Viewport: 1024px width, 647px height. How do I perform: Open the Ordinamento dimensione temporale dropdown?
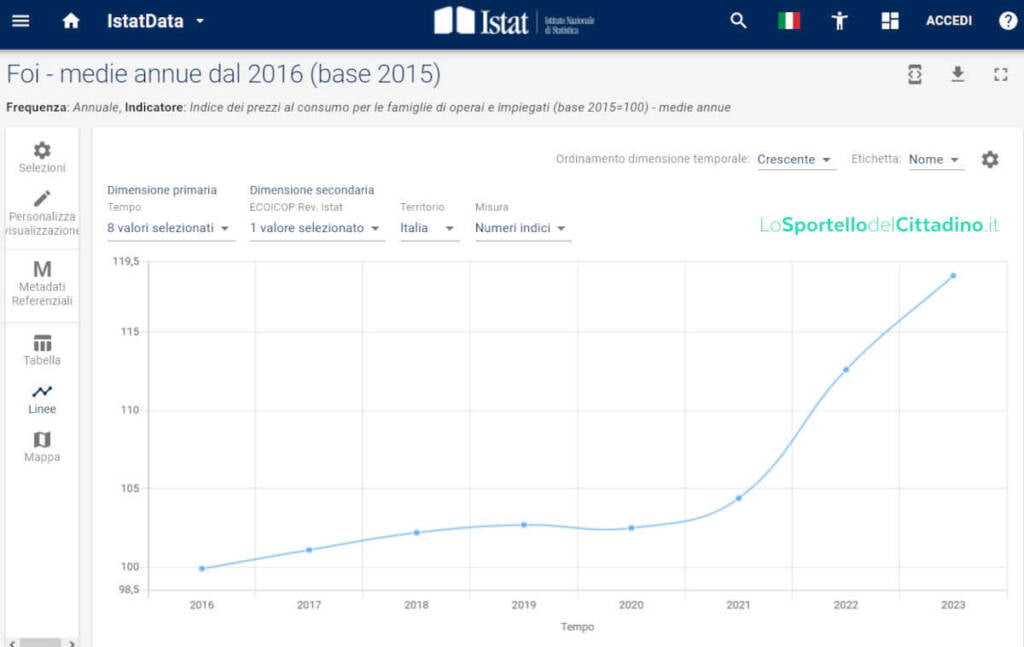coord(795,159)
